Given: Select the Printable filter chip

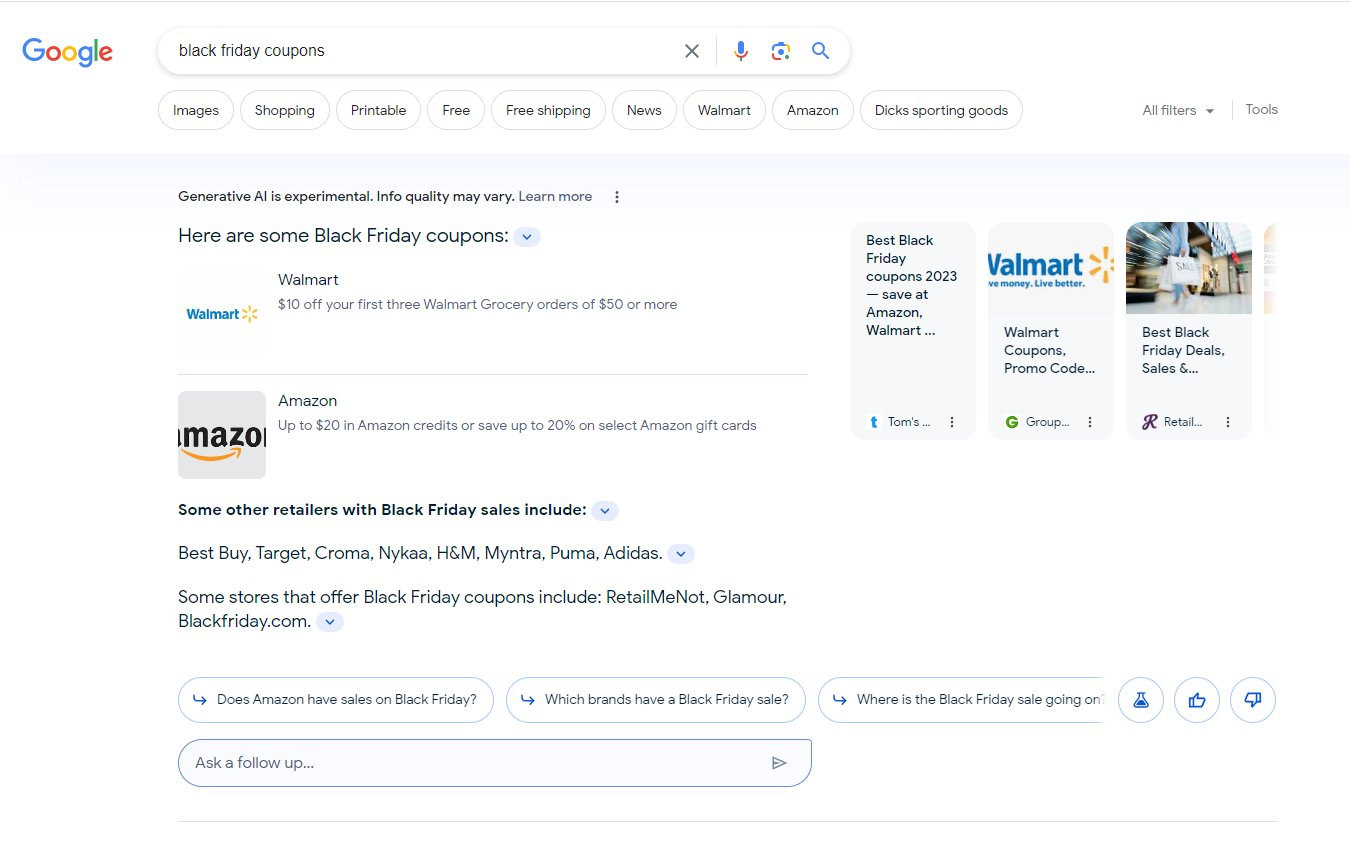Looking at the screenshot, I should (378, 111).
